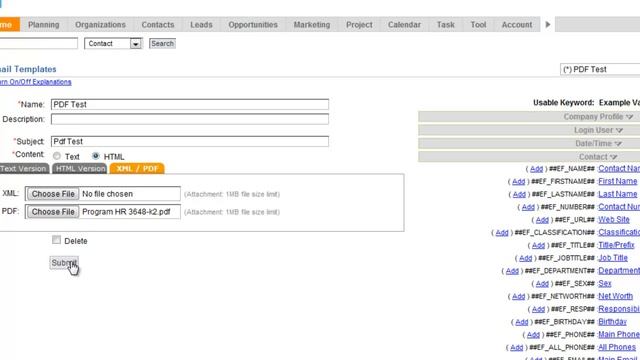Open the Contact search type dropdown
Viewport: 640px width, 360px height.
click(113, 43)
